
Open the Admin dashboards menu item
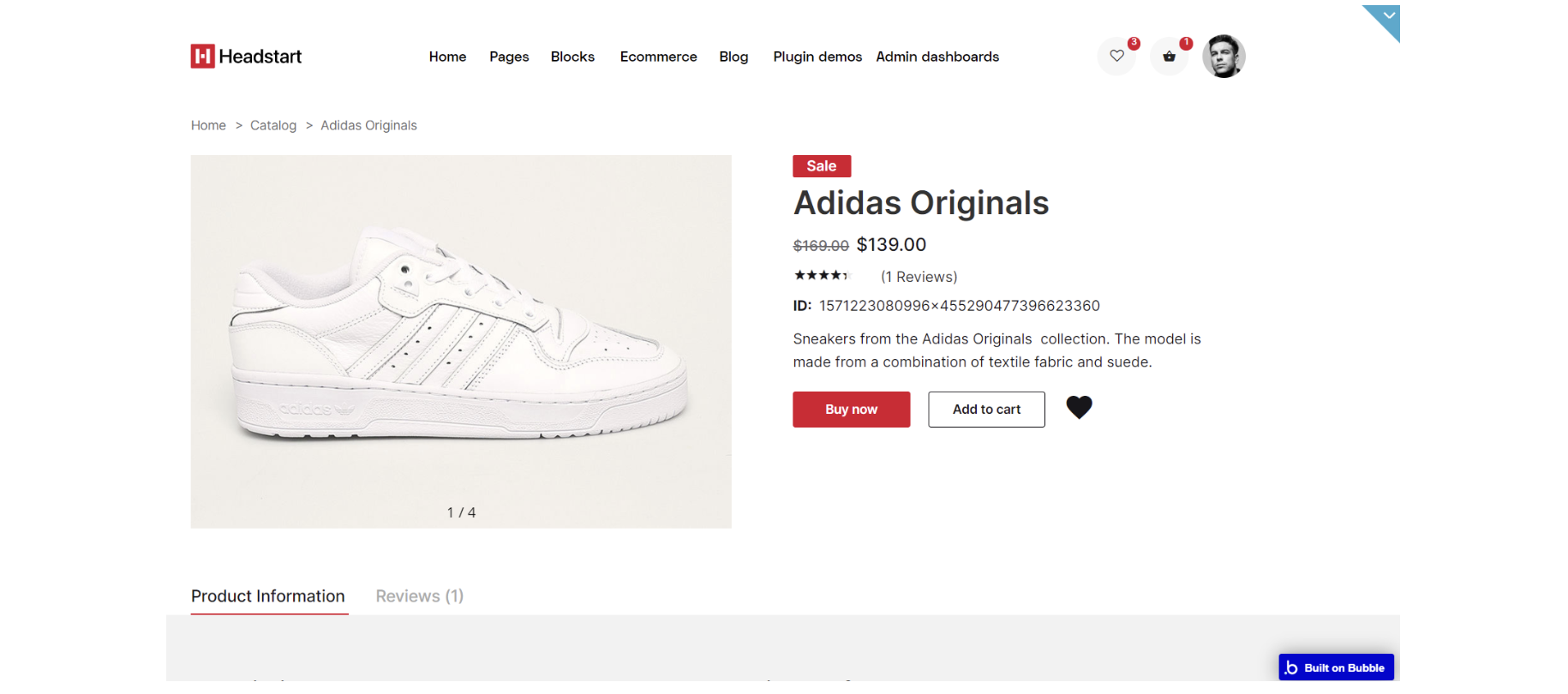(x=937, y=57)
